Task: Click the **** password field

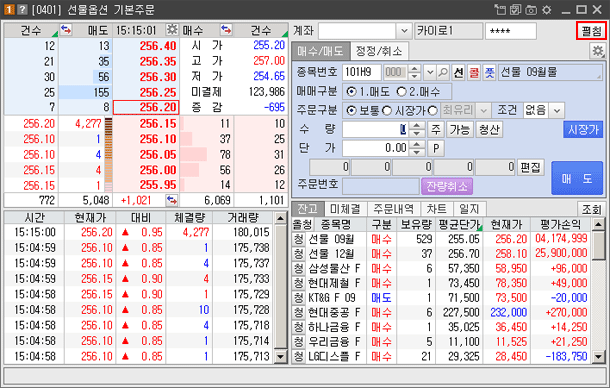Action: [511, 31]
